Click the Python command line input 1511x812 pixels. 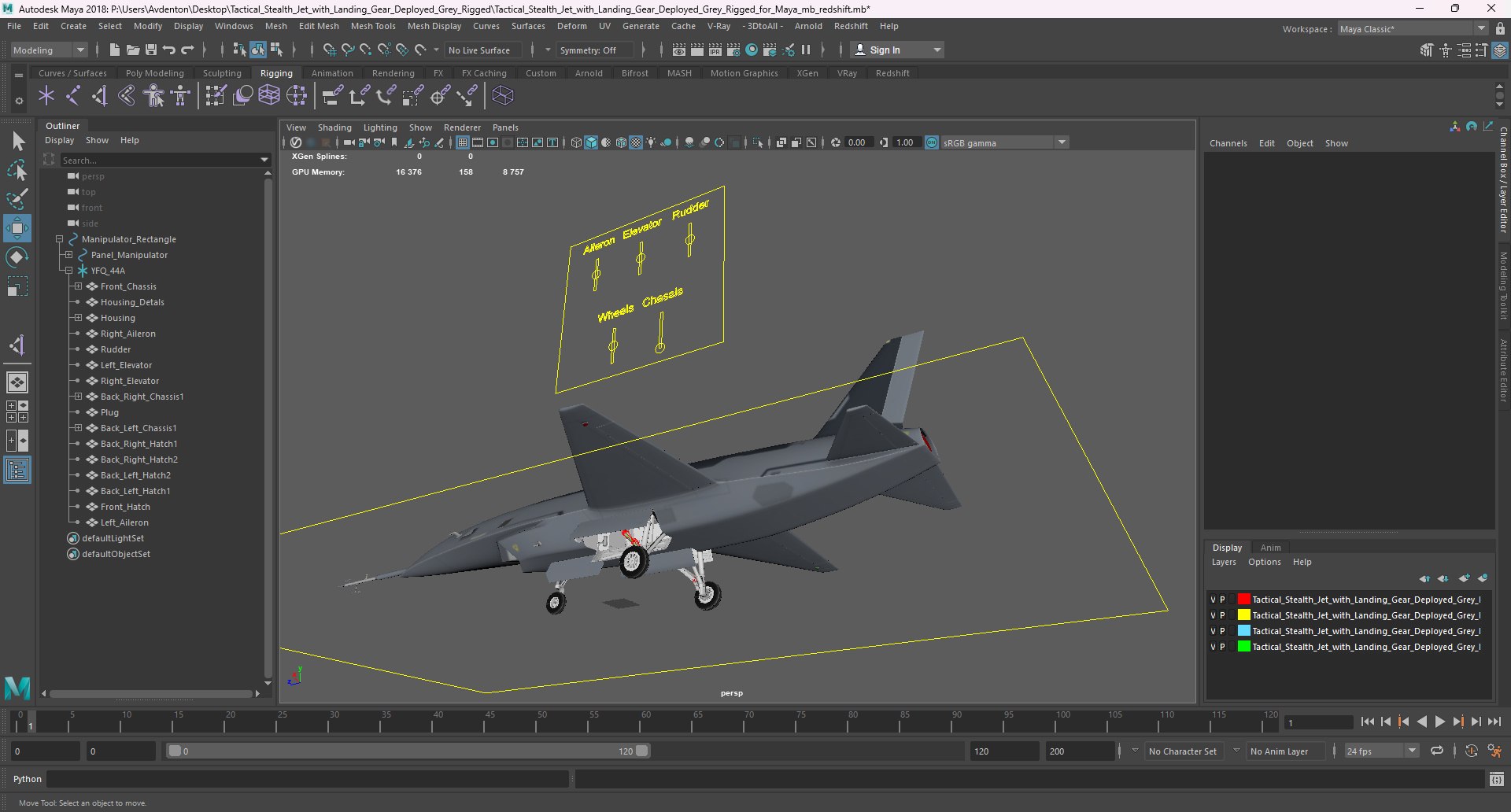coord(308,779)
